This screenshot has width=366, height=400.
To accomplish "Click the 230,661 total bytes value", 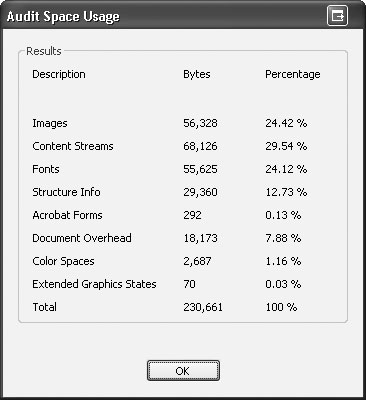I will 203,307.
